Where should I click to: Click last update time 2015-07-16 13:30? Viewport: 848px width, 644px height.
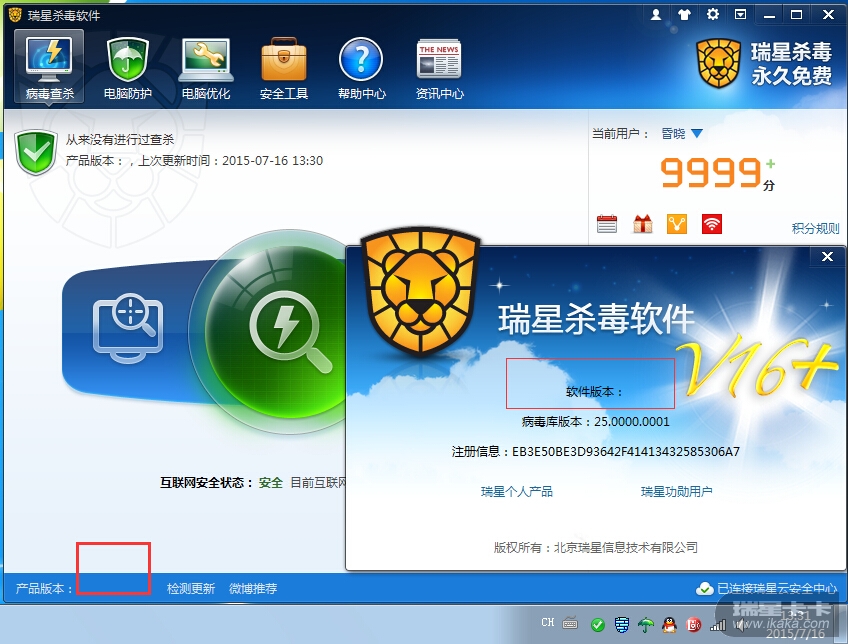coord(273,161)
